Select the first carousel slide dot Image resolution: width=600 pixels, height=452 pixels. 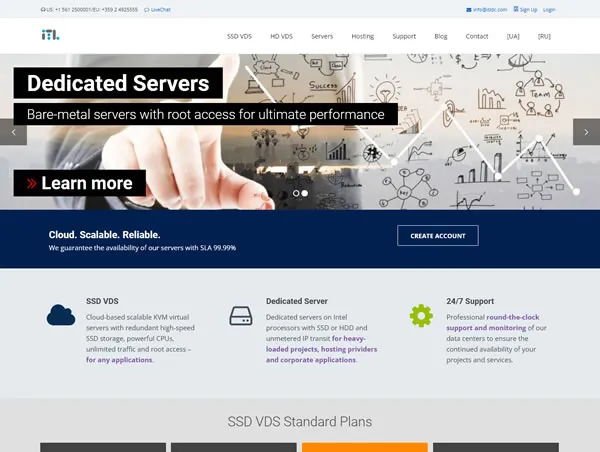[296, 193]
